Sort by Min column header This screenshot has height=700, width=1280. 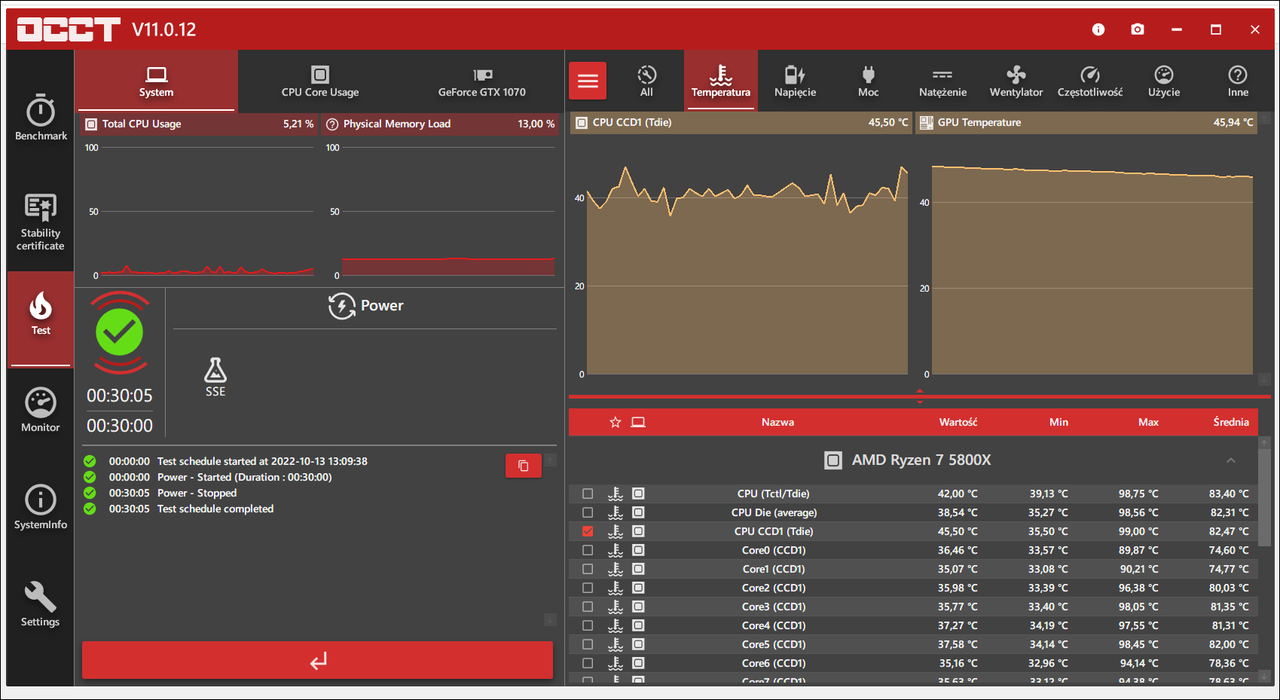coord(1059,422)
